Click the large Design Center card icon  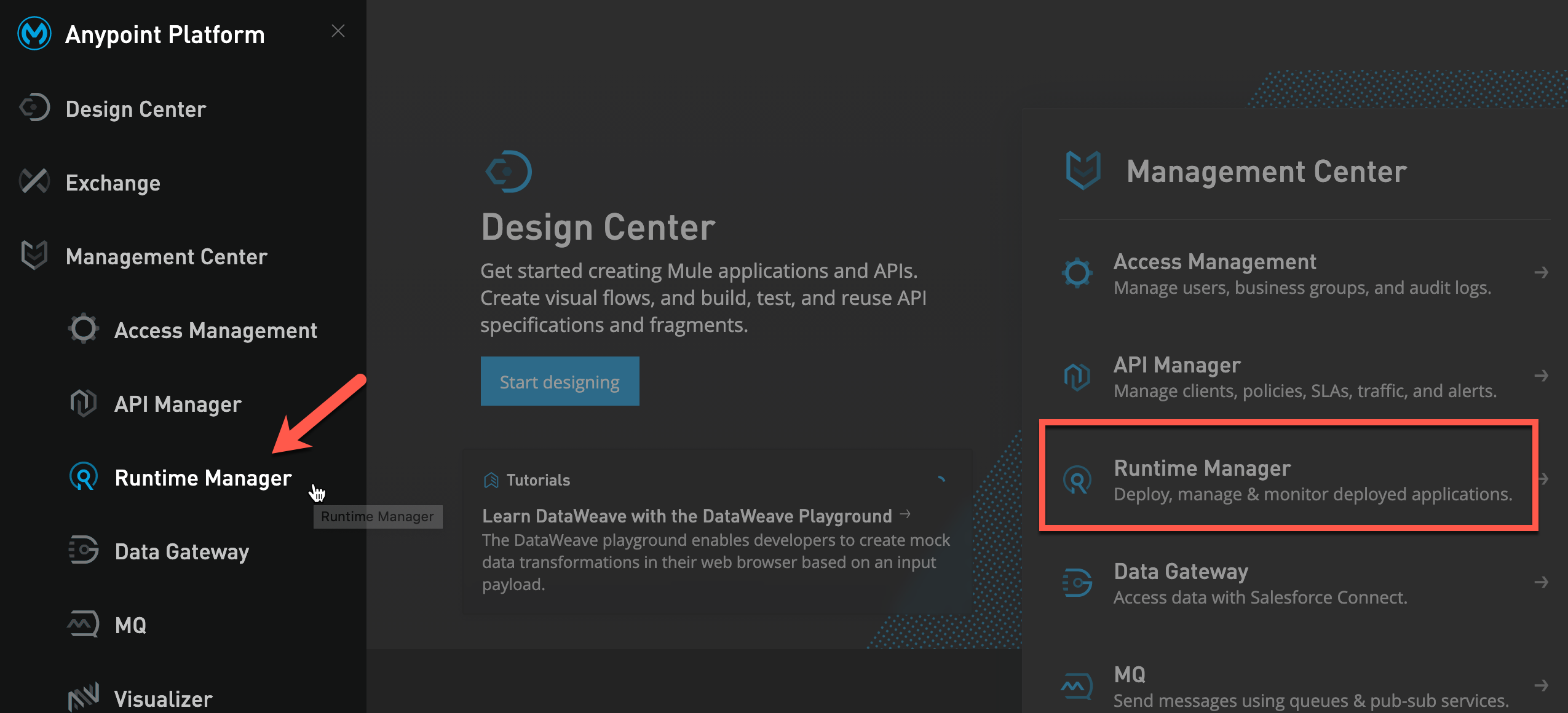[509, 171]
